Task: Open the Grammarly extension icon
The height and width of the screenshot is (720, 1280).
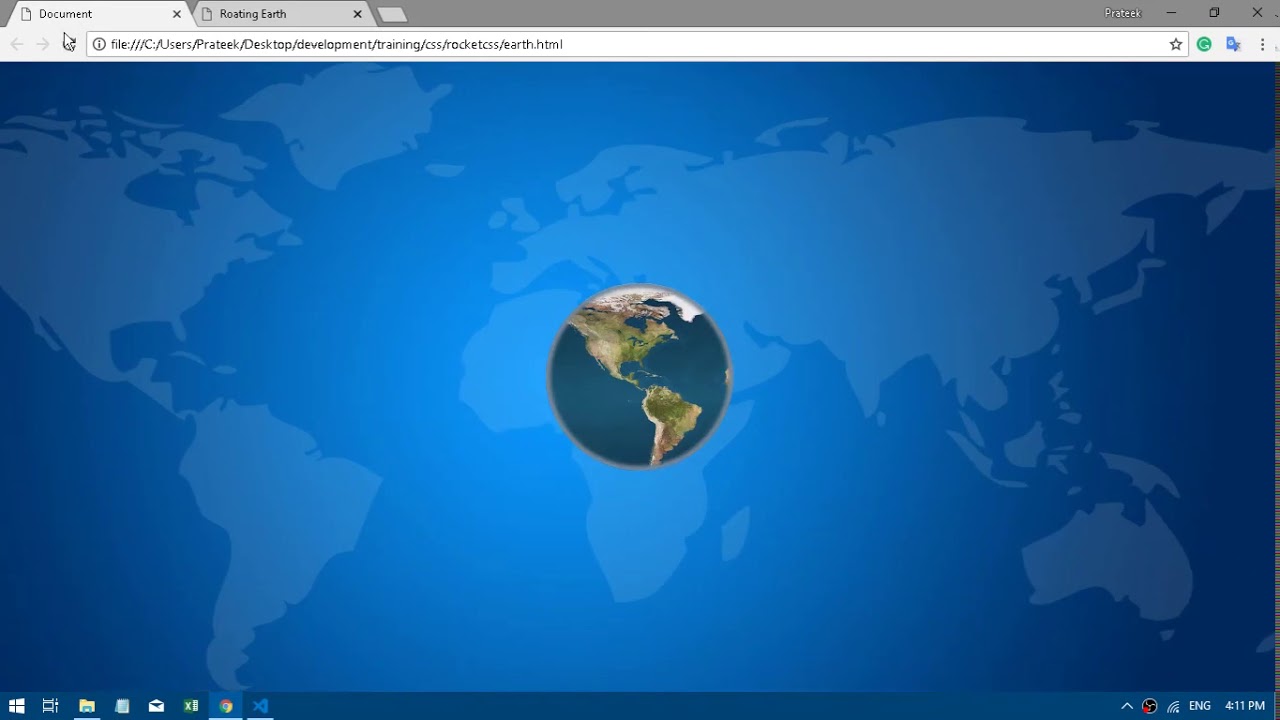Action: pyautogui.click(x=1204, y=44)
